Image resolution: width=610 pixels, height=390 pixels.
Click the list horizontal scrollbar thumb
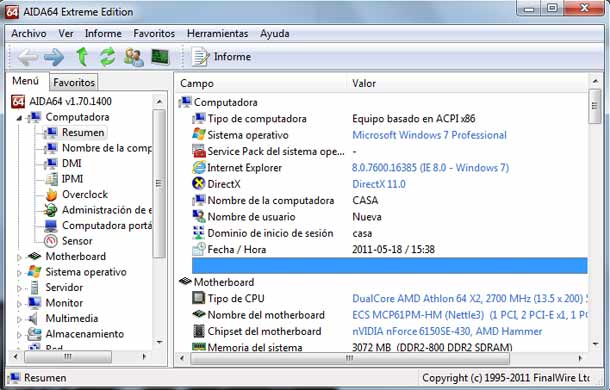coord(350,358)
